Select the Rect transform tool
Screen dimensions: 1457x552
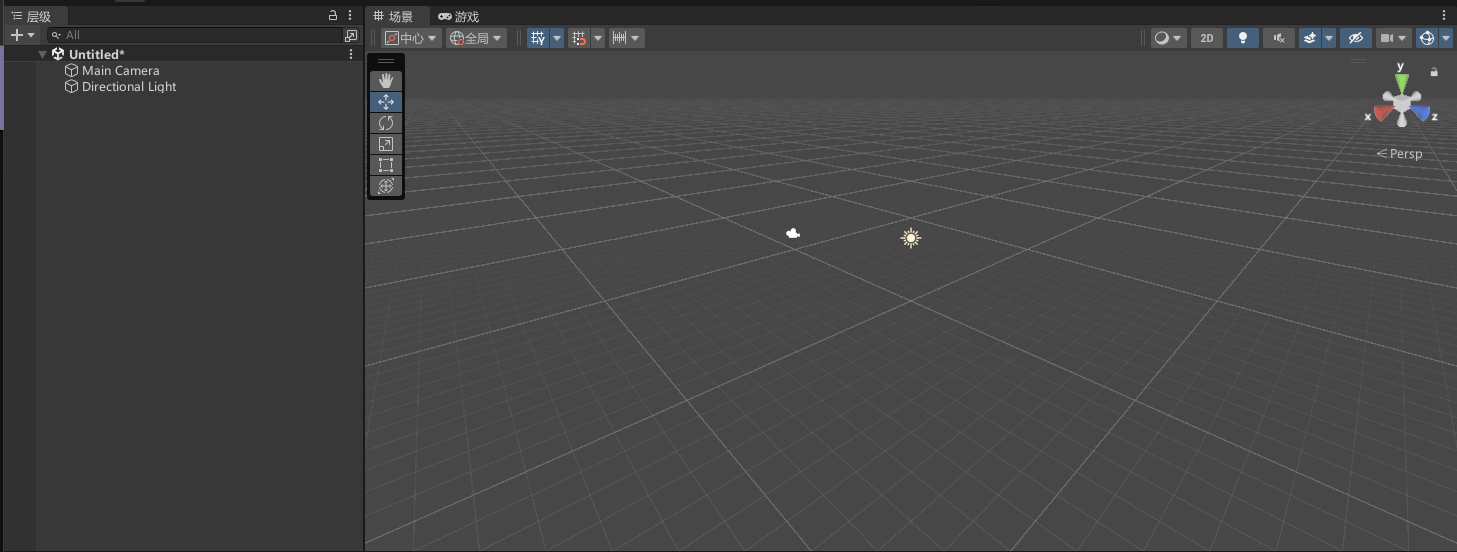click(x=386, y=165)
